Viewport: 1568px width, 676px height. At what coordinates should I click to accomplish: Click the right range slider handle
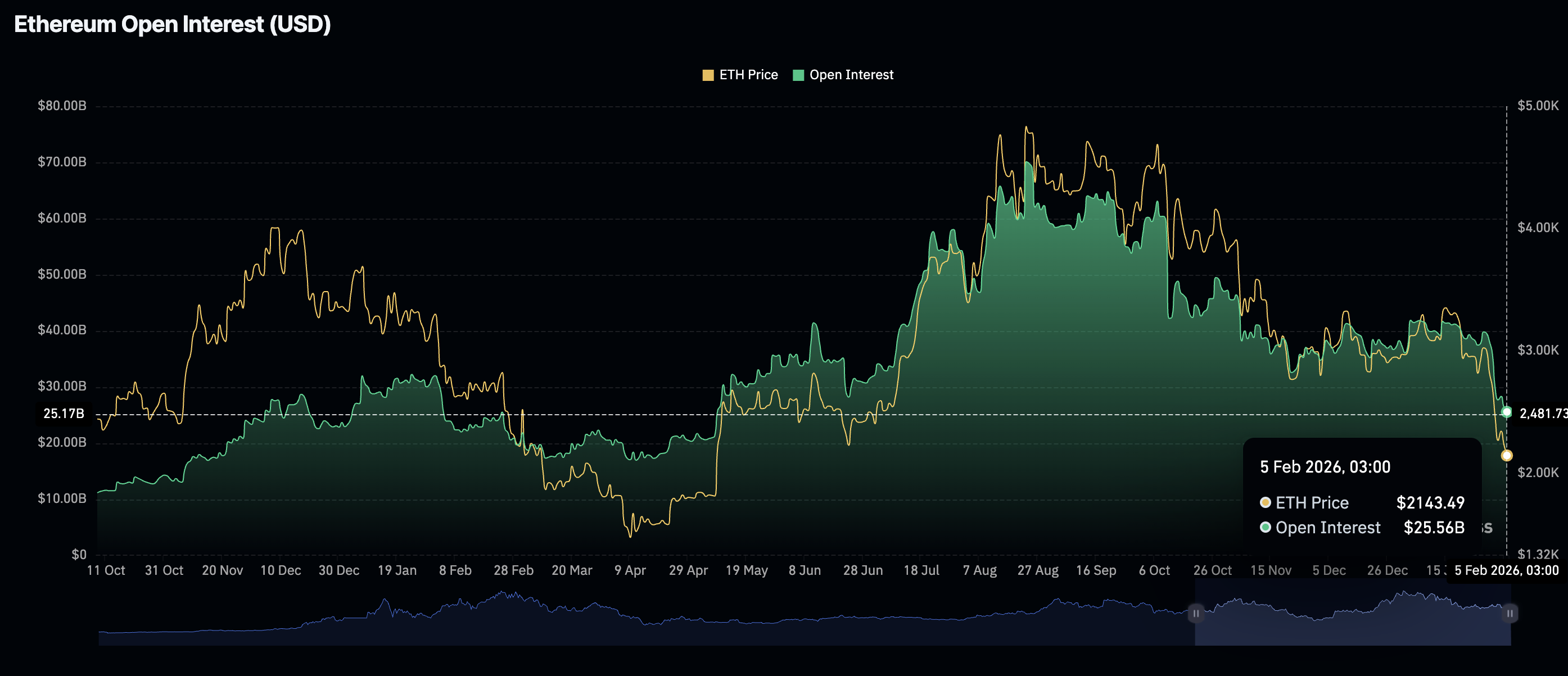(1510, 613)
